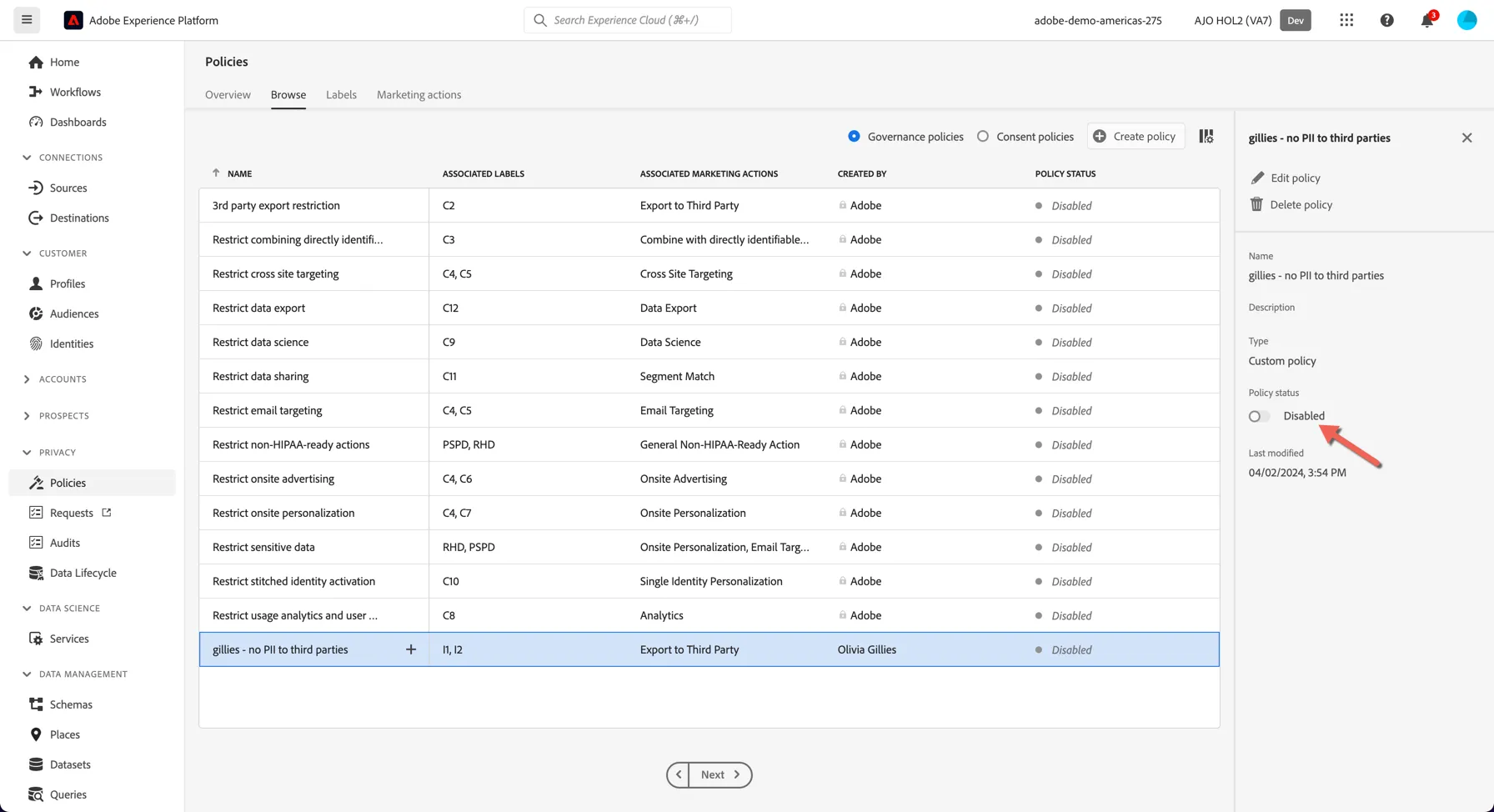Click the Delete policy trash icon

tap(1256, 204)
